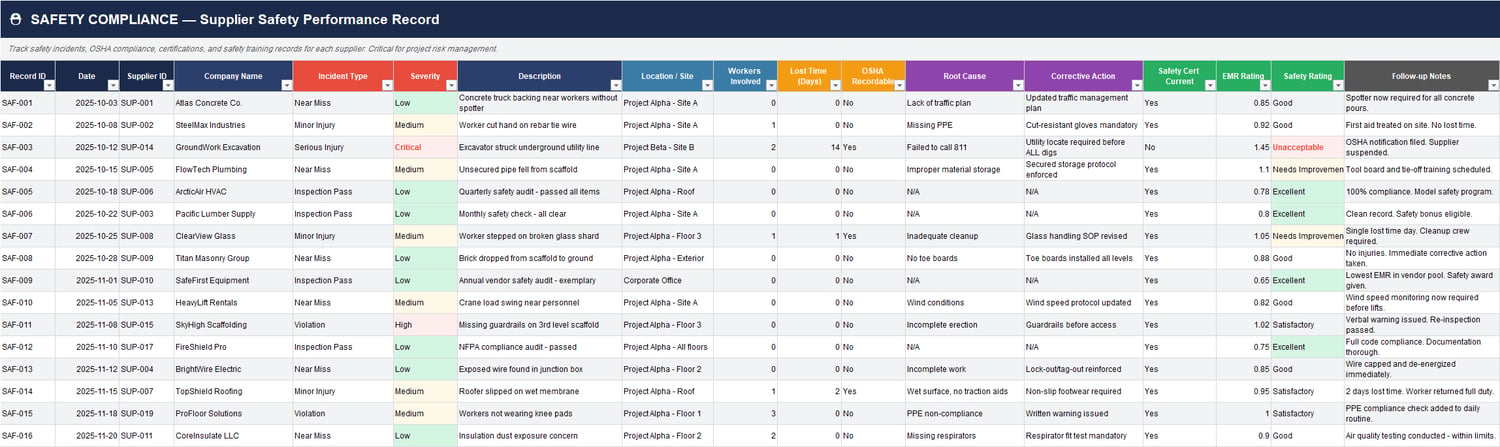Viewport: 1500px width, 447px height.
Task: Select the subtitle description text row
Action: [x=750, y=49]
